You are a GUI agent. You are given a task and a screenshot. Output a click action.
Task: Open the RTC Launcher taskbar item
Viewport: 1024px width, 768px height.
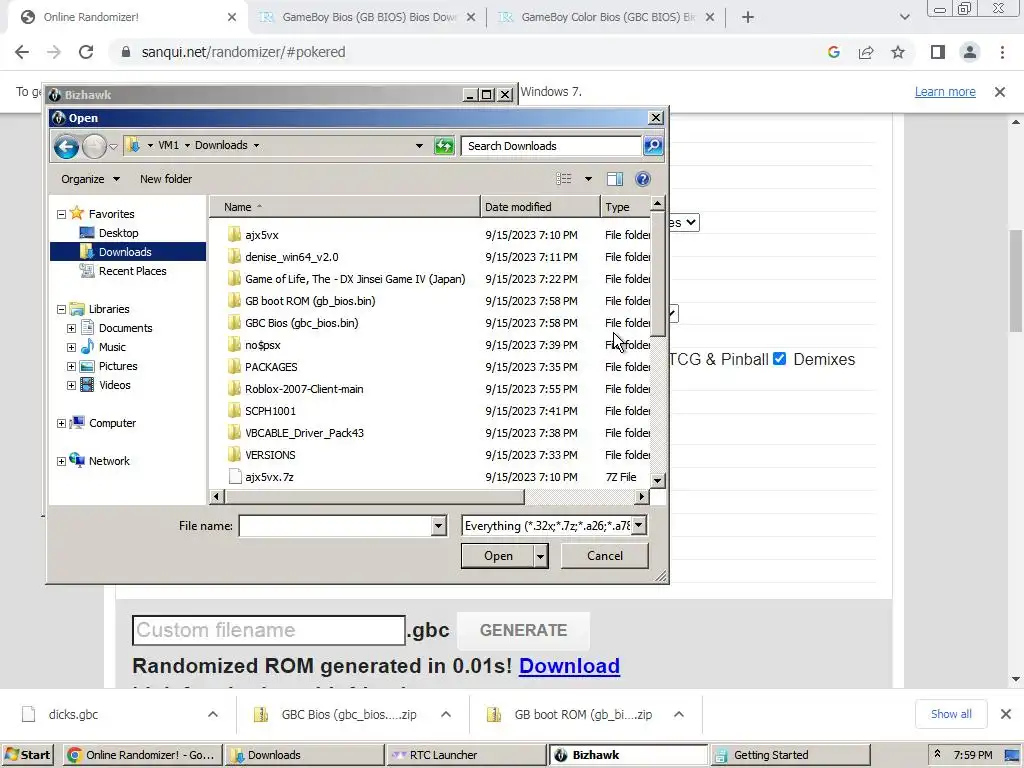coord(465,755)
